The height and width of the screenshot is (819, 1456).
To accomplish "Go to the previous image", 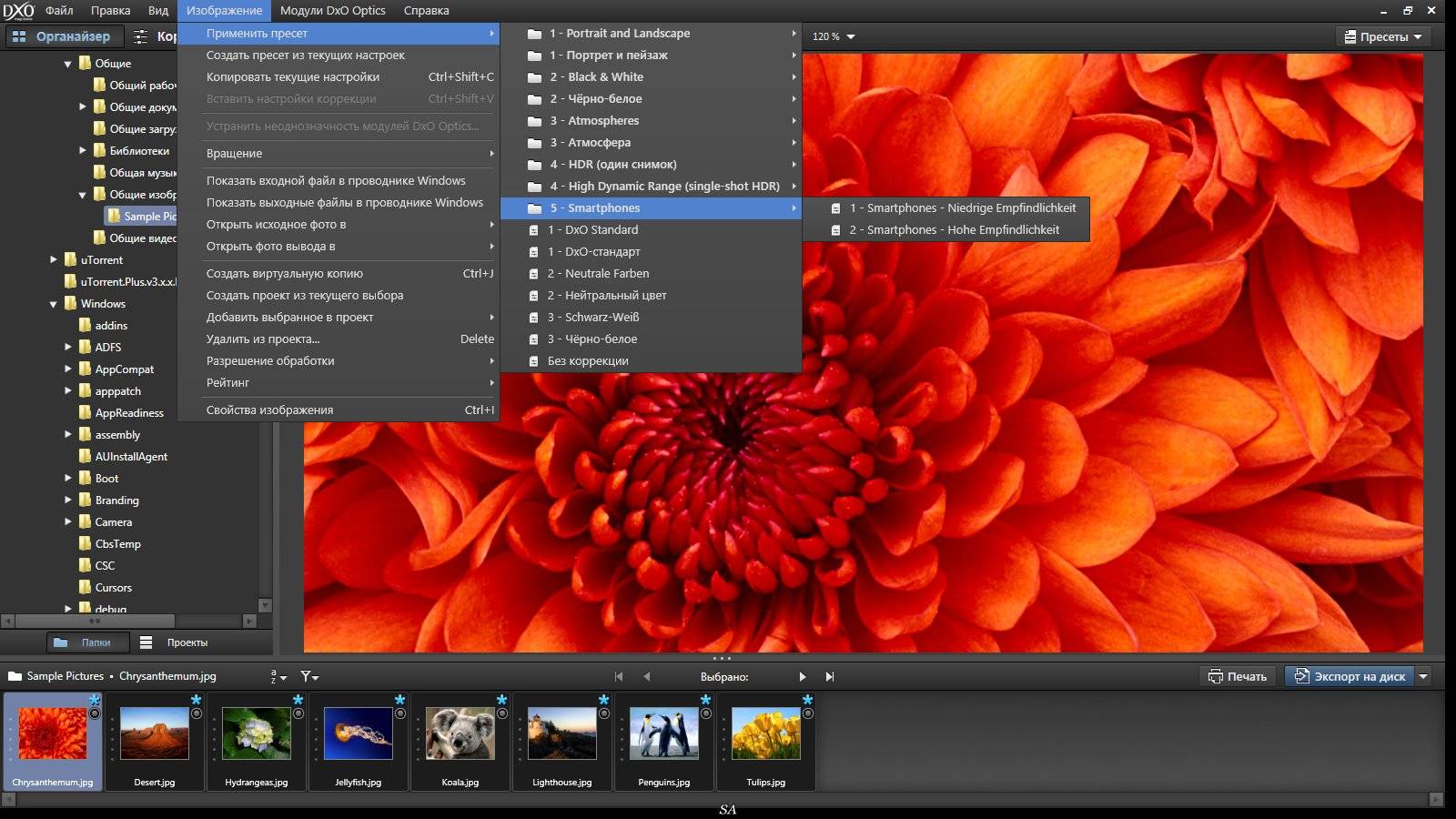I will pyautogui.click(x=647, y=677).
